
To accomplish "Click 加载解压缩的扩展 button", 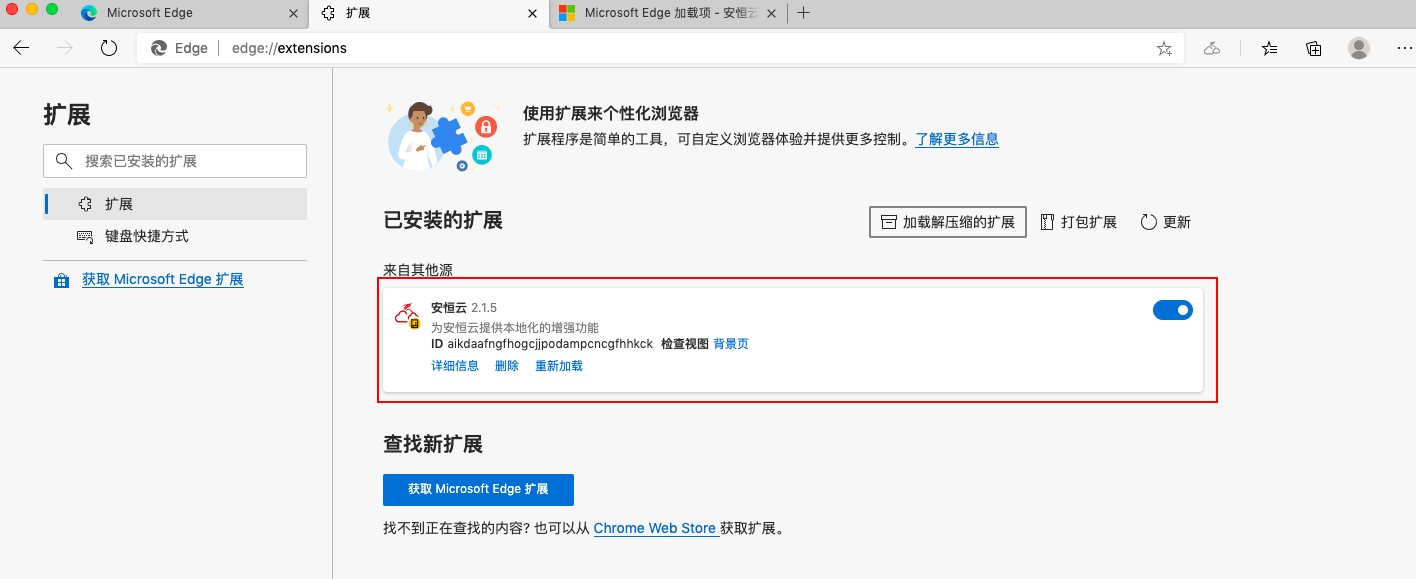I will coord(948,222).
